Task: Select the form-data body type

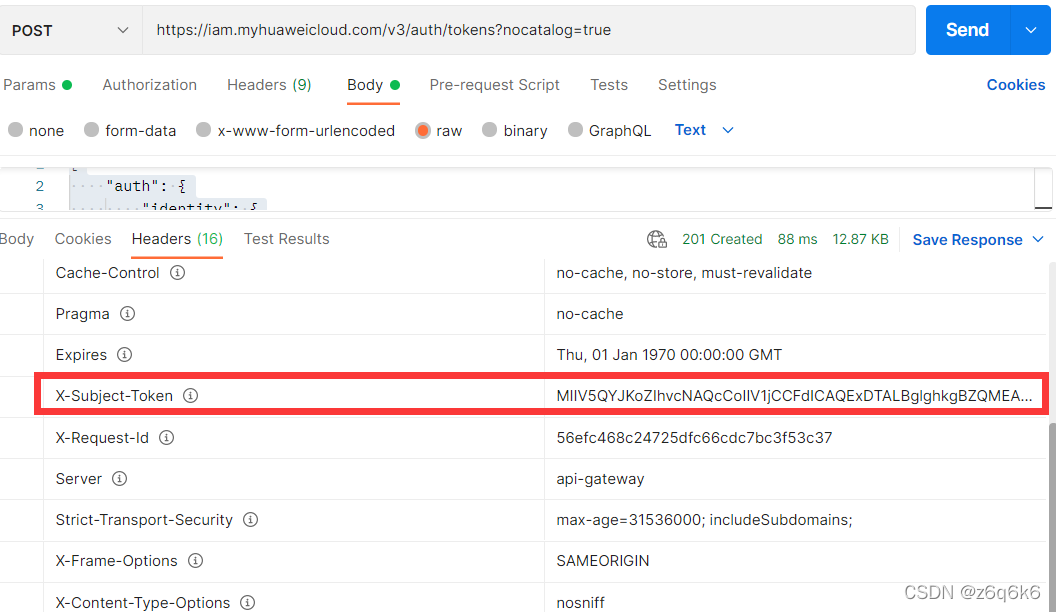Action: 92,130
